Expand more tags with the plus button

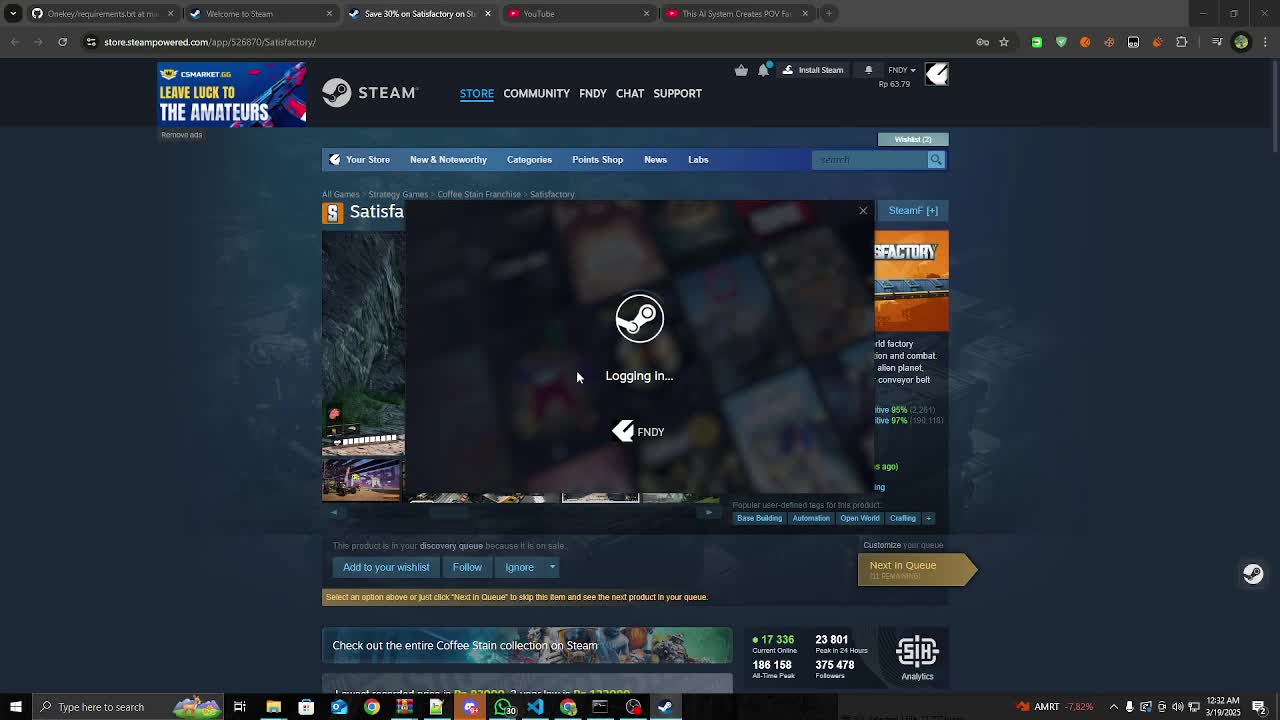coord(928,518)
